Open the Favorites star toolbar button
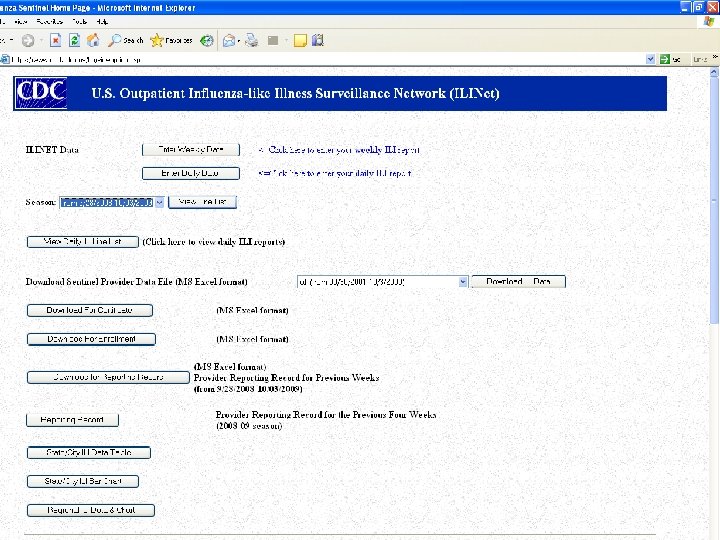The image size is (720, 540). tap(171, 40)
